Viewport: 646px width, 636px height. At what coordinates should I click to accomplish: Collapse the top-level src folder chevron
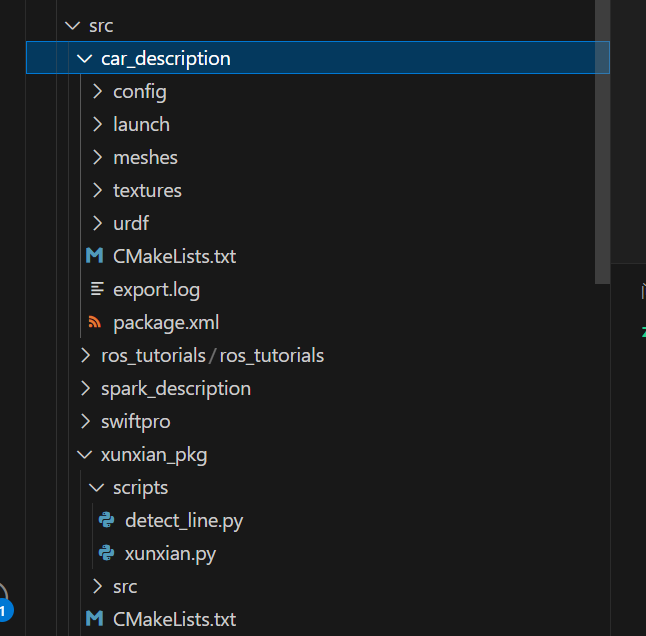73,26
